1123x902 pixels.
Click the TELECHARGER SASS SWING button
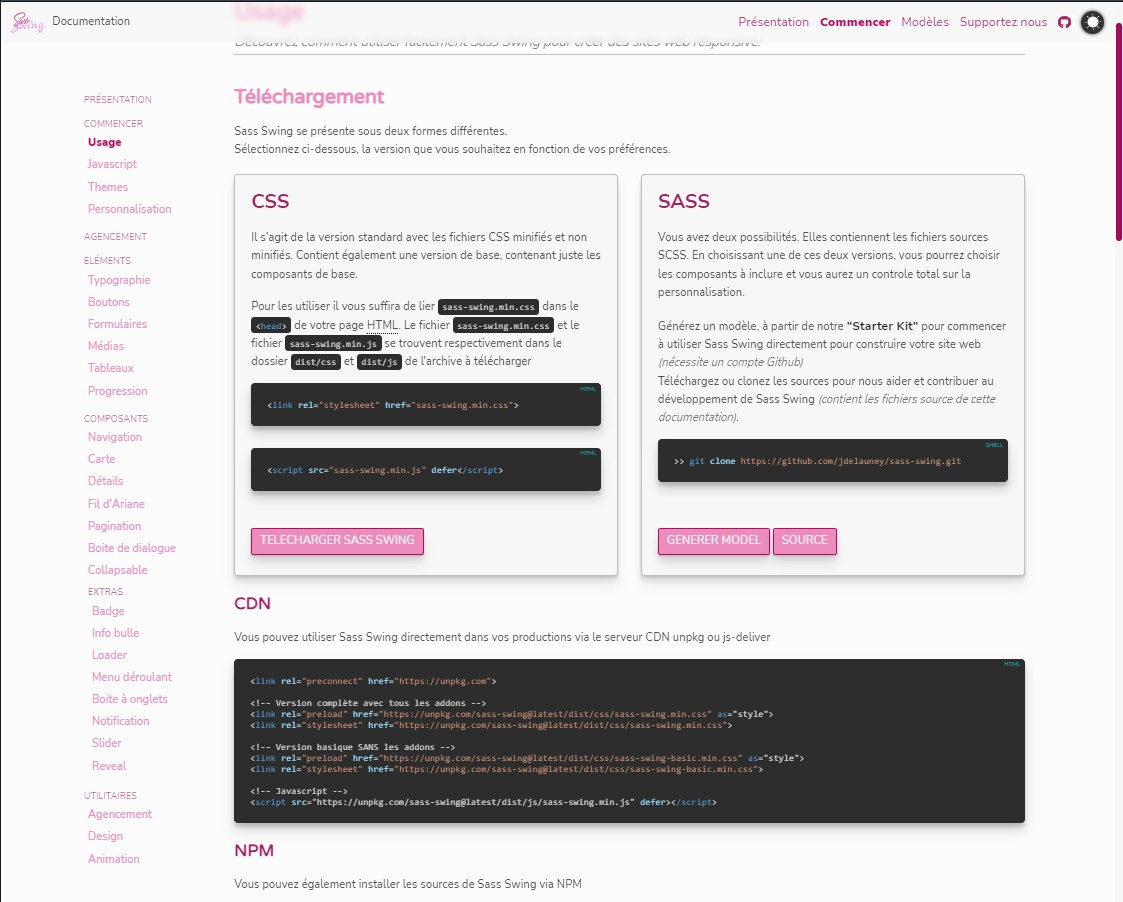[x=337, y=540]
